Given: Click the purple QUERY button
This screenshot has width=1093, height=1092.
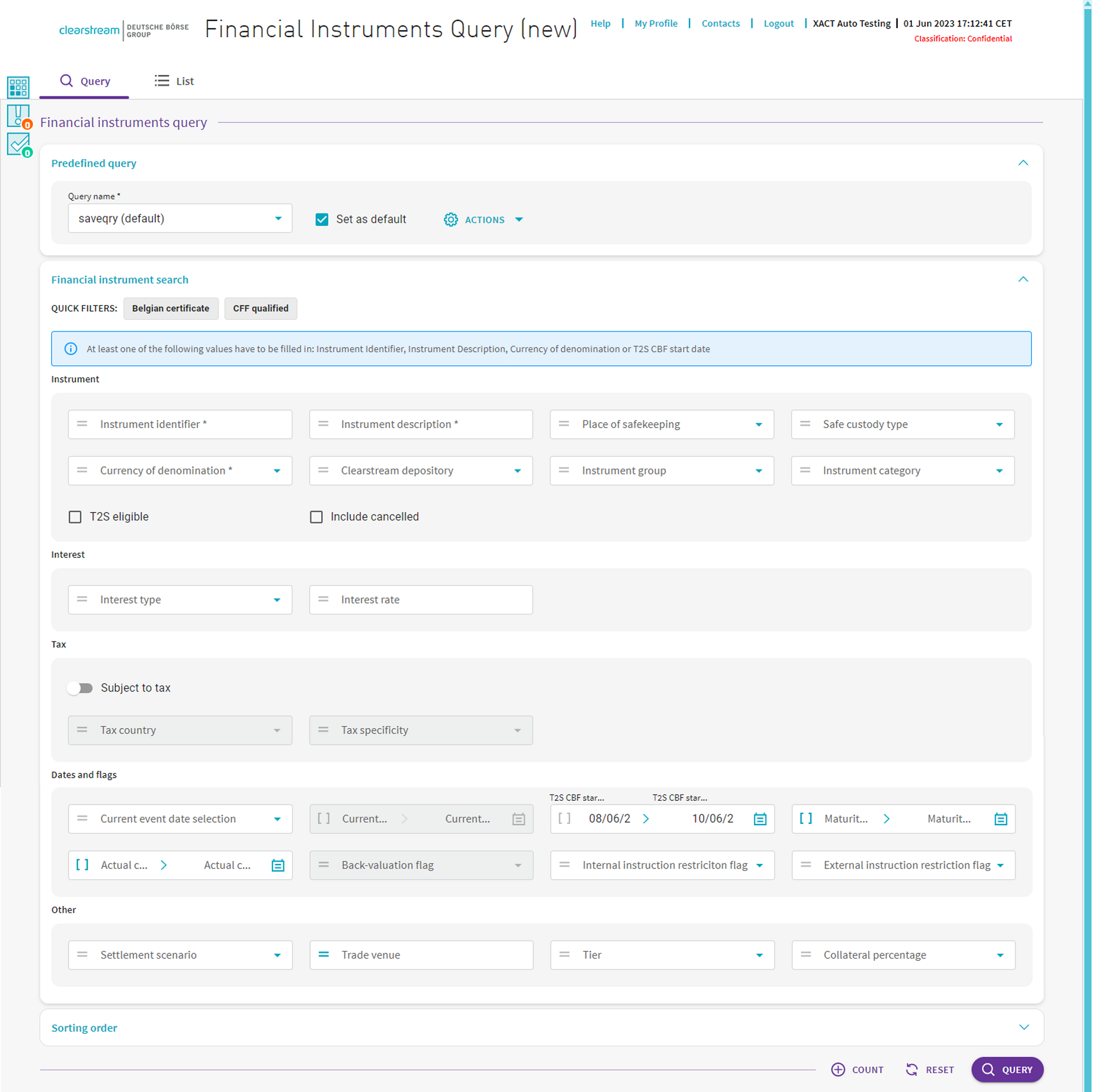Looking at the screenshot, I should (1007, 1069).
